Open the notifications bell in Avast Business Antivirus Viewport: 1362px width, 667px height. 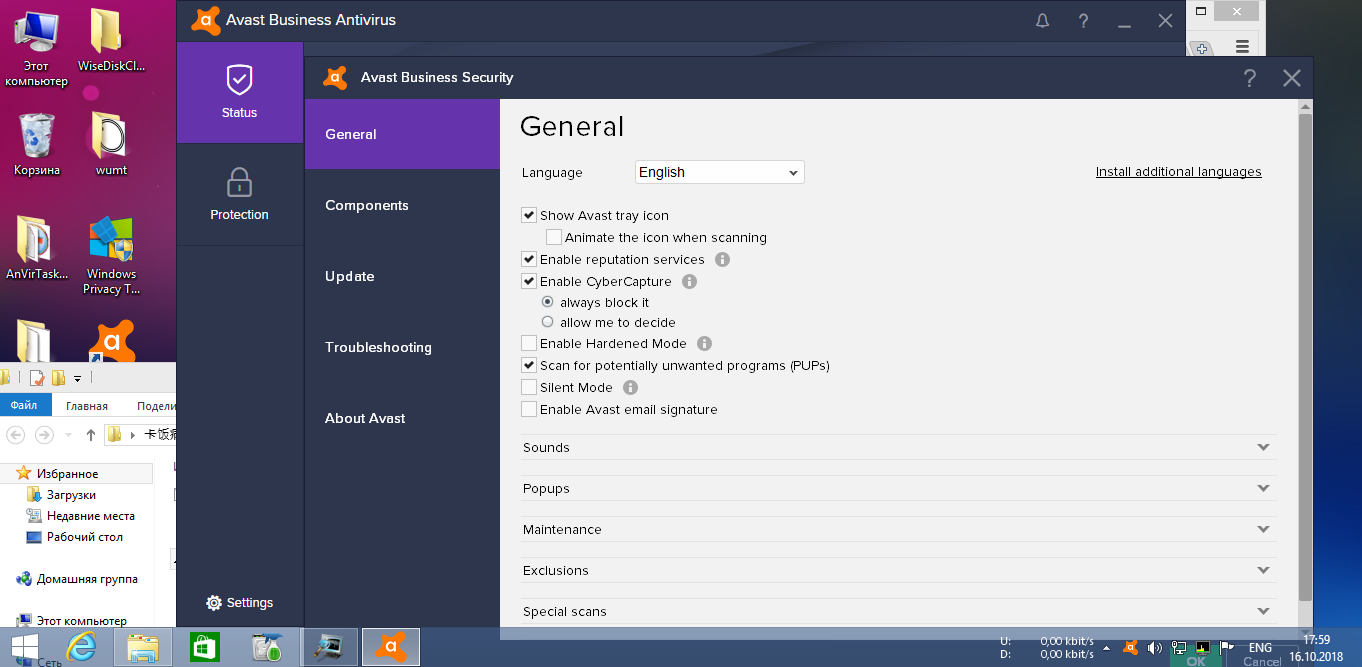pyautogui.click(x=1043, y=20)
